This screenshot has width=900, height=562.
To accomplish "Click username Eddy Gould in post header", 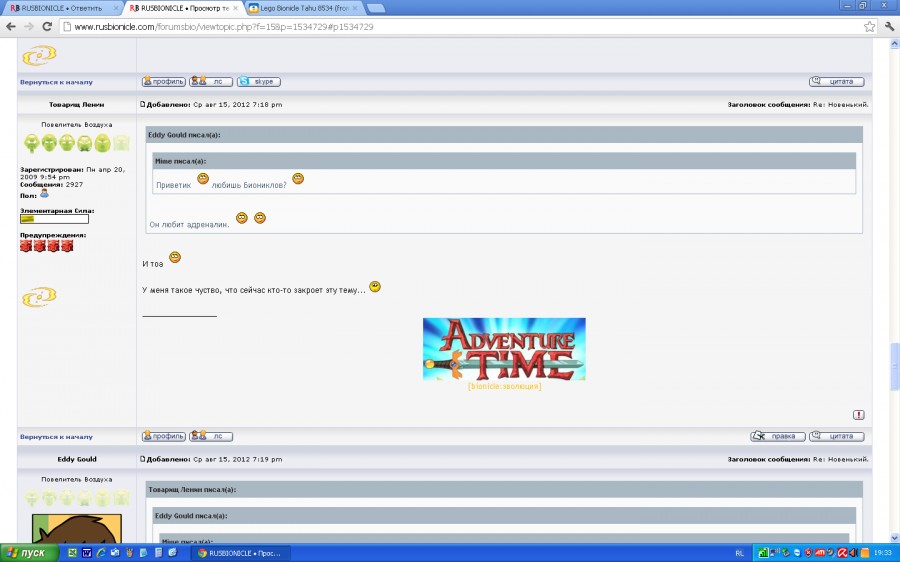I will point(77,459).
